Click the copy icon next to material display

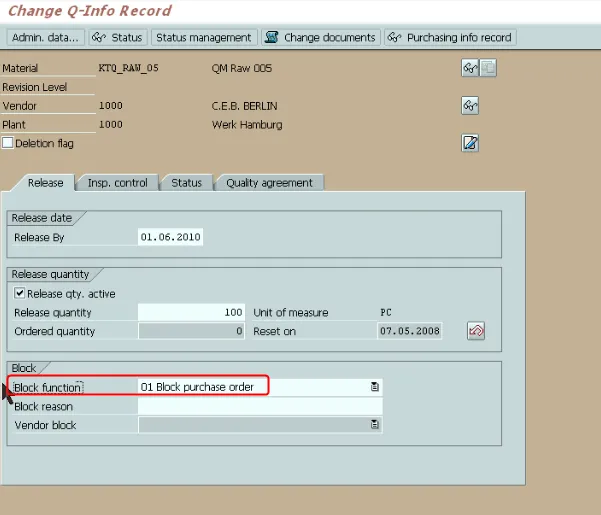[x=488, y=68]
